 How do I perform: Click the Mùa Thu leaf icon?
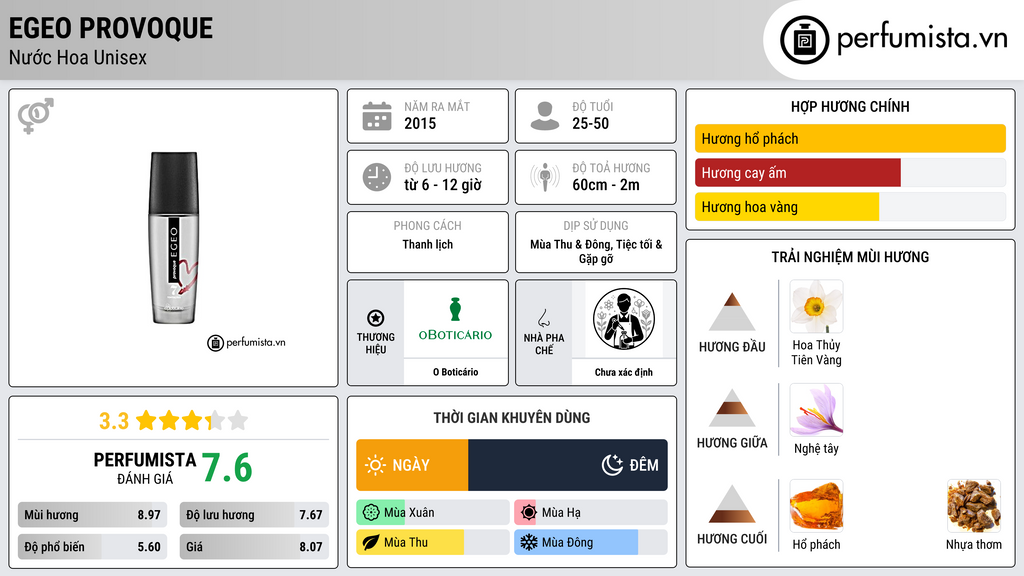[371, 542]
